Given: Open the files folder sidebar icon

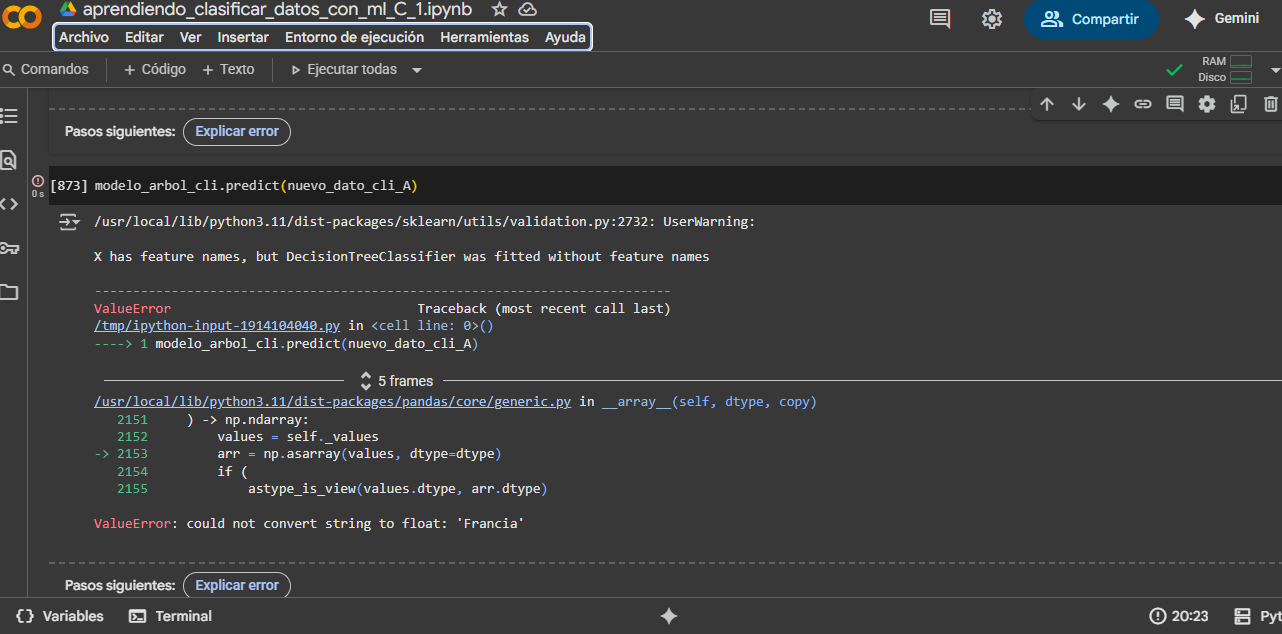Looking at the screenshot, I should 9,292.
